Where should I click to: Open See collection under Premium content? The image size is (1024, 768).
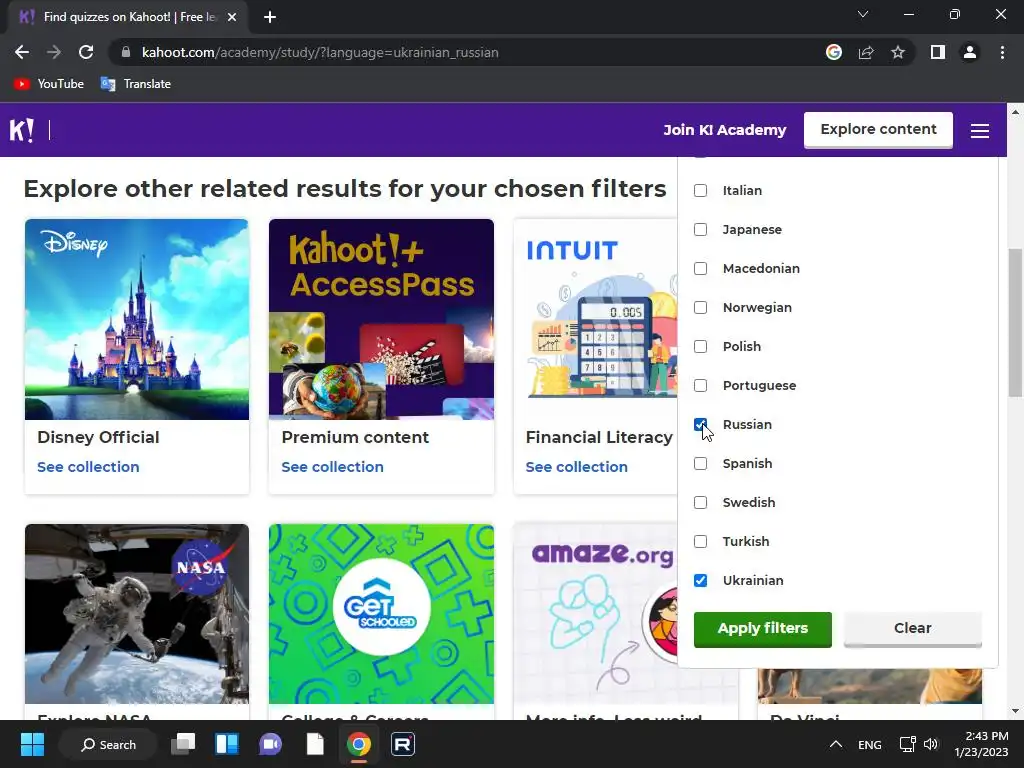tap(332, 467)
